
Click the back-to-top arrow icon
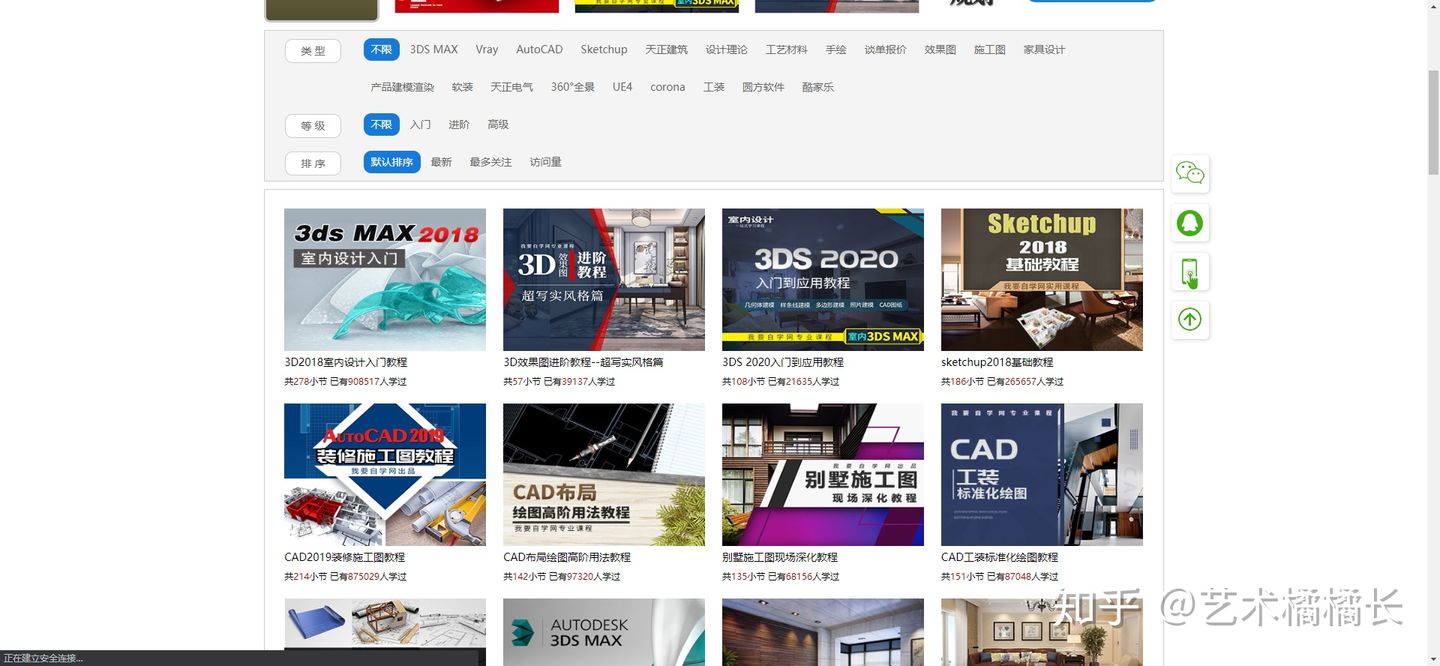tap(1189, 320)
